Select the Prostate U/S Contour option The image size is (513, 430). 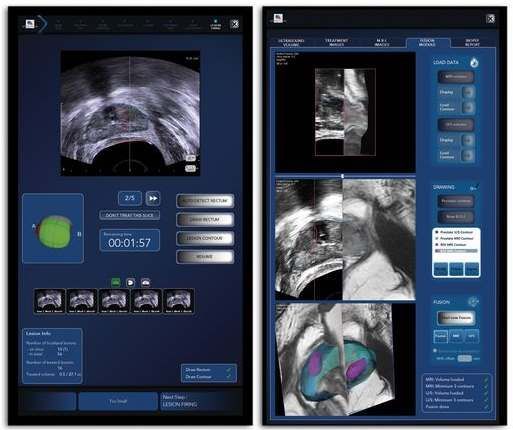coord(454,232)
